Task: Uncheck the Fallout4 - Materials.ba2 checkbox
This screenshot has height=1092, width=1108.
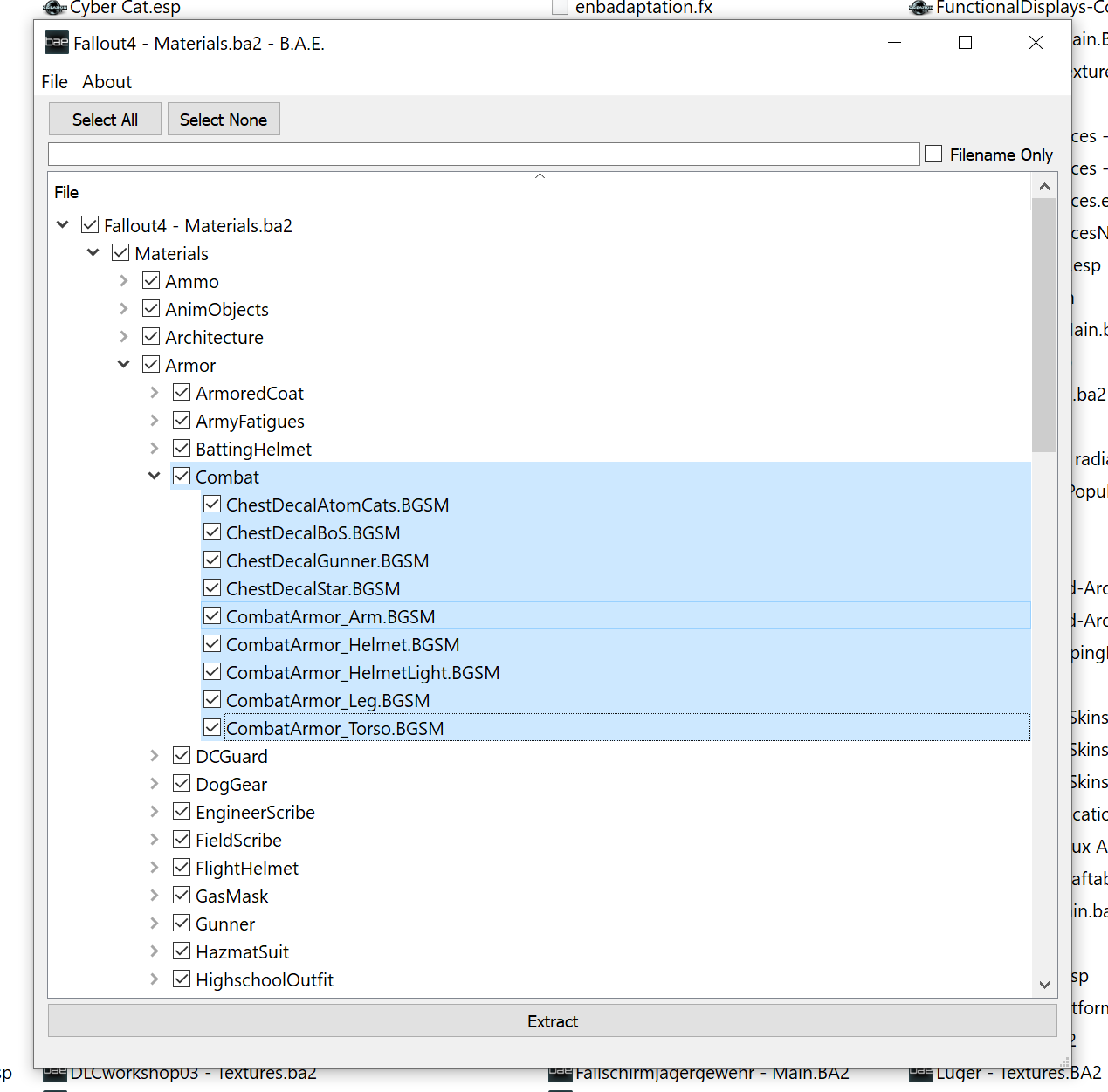Action: [90, 225]
